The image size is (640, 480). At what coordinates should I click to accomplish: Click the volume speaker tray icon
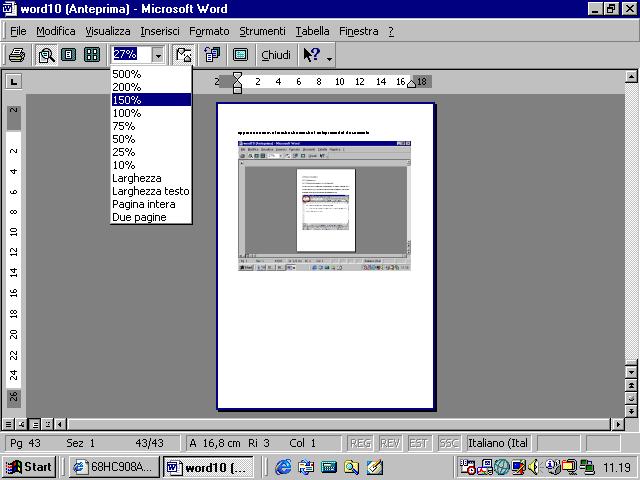click(x=533, y=466)
